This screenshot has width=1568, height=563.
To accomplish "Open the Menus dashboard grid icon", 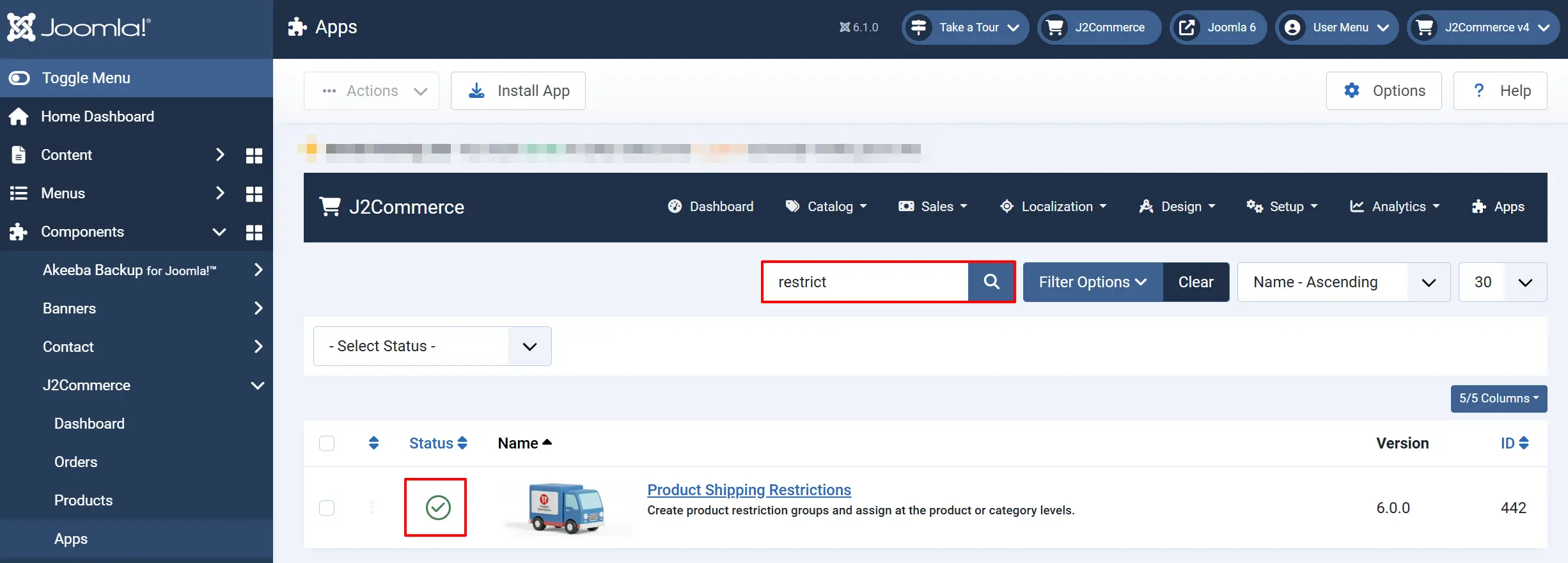I will (255, 194).
